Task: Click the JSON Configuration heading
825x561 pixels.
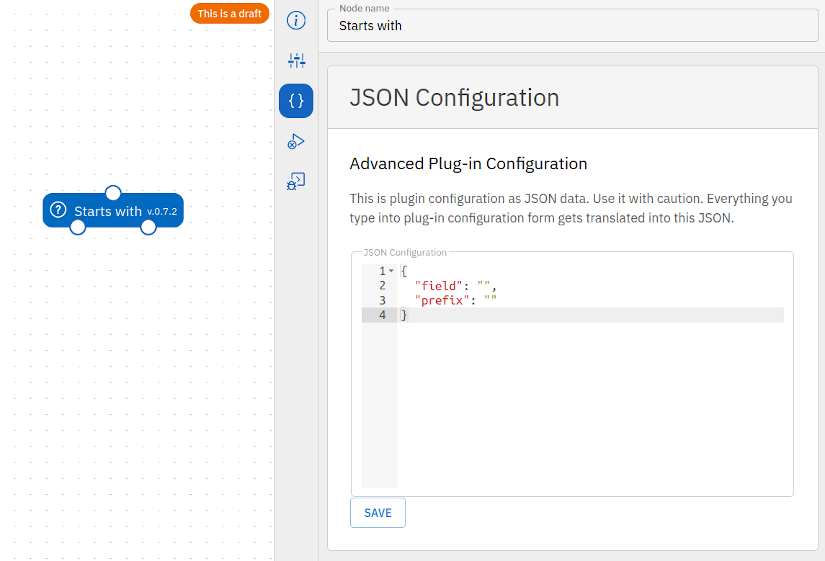Action: (x=454, y=98)
